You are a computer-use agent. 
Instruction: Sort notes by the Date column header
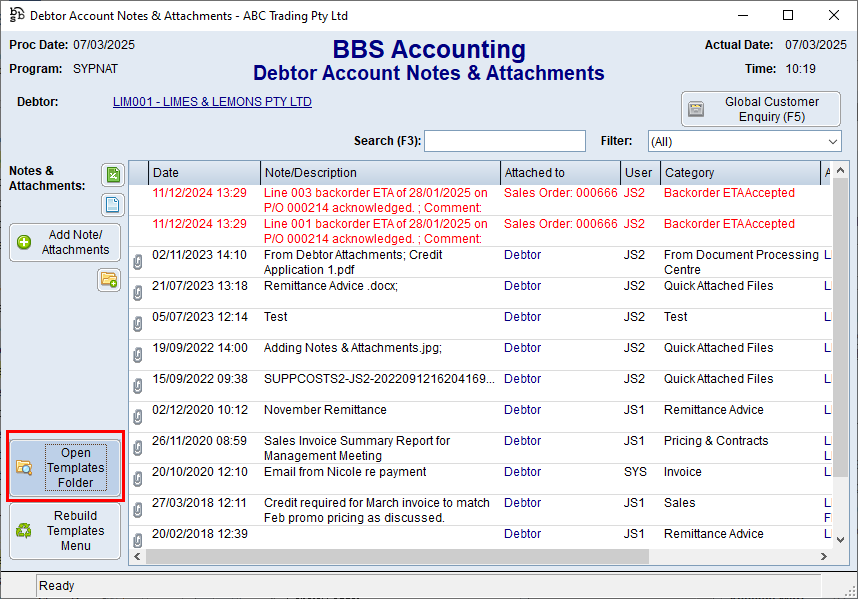pyautogui.click(x=204, y=172)
